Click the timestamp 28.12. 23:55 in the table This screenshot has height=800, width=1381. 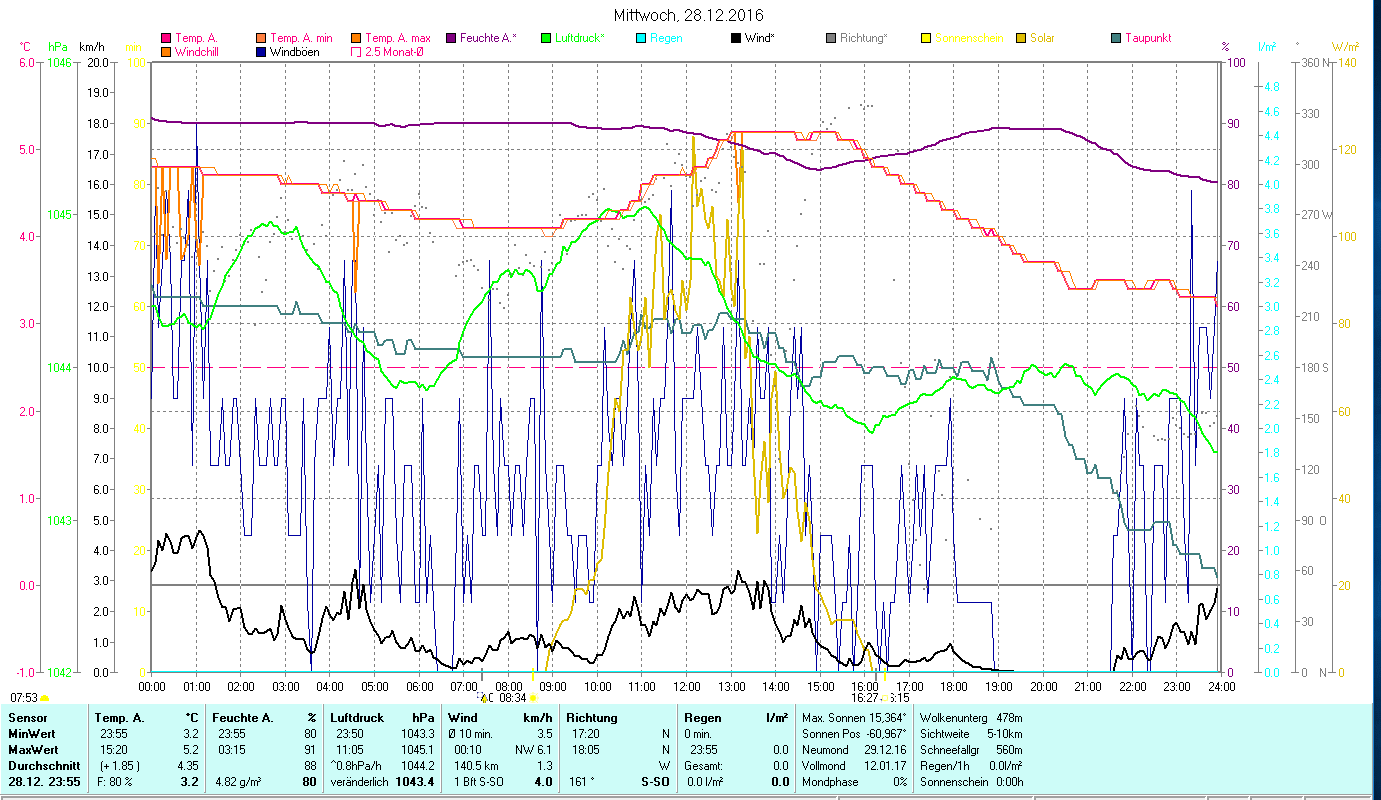[x=45, y=782]
